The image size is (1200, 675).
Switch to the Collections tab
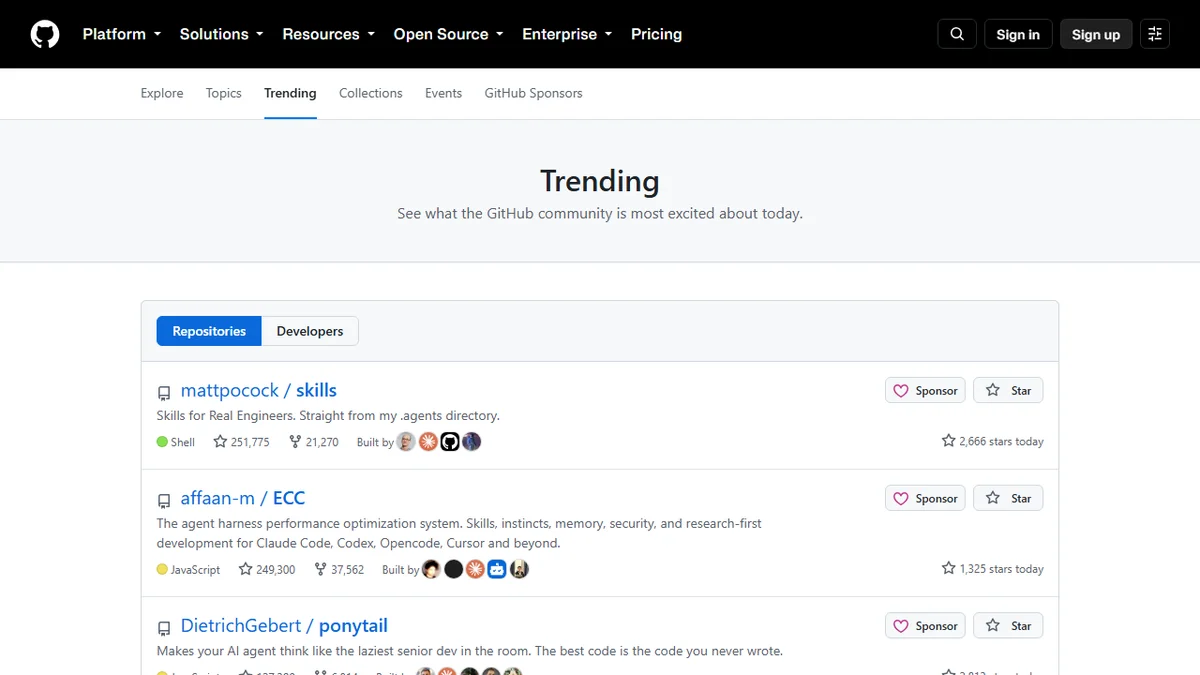(370, 93)
